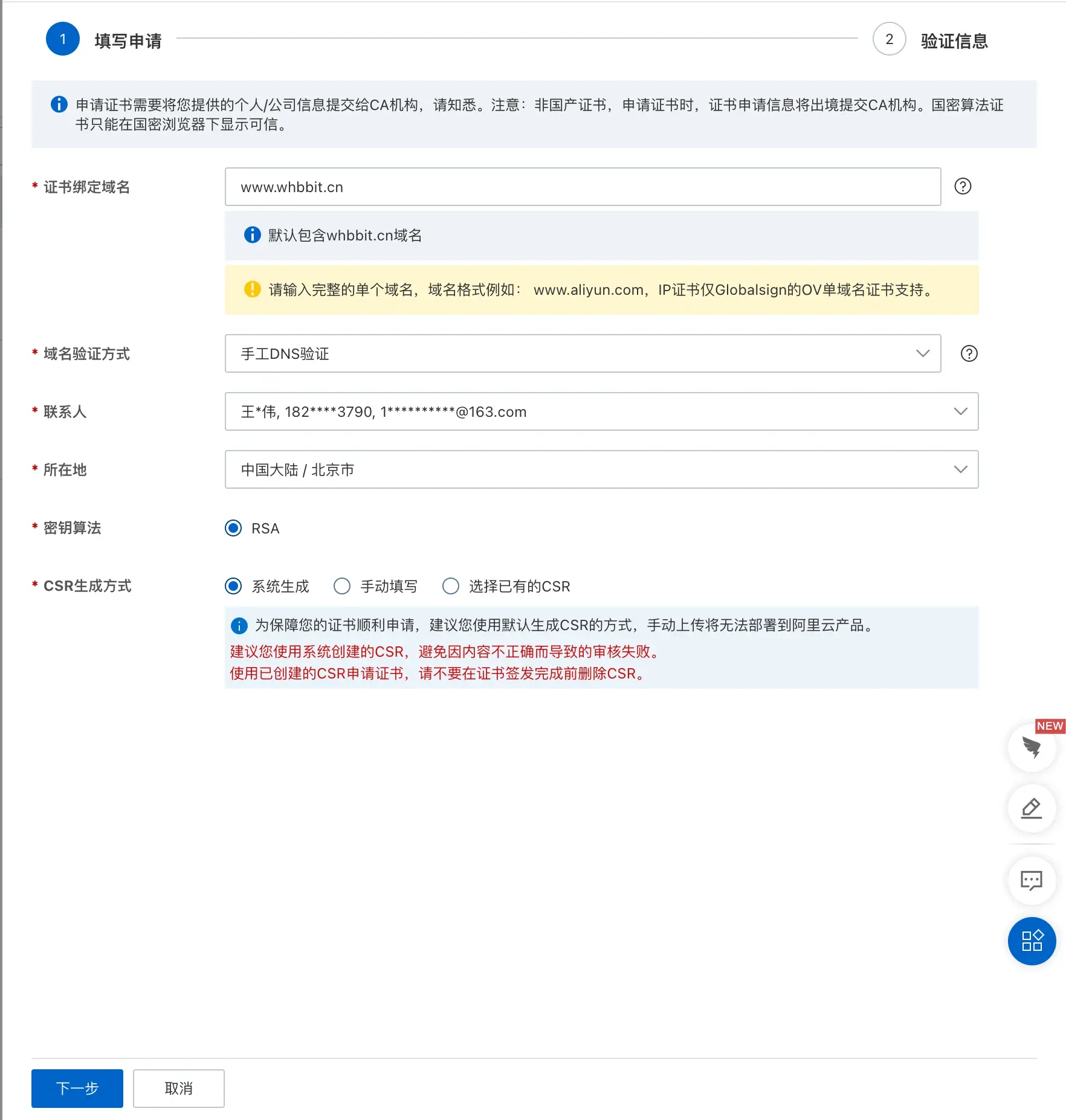The width and height of the screenshot is (1066, 1120).
Task: Click the yellow warning icon in domain format hint
Action: [x=252, y=289]
